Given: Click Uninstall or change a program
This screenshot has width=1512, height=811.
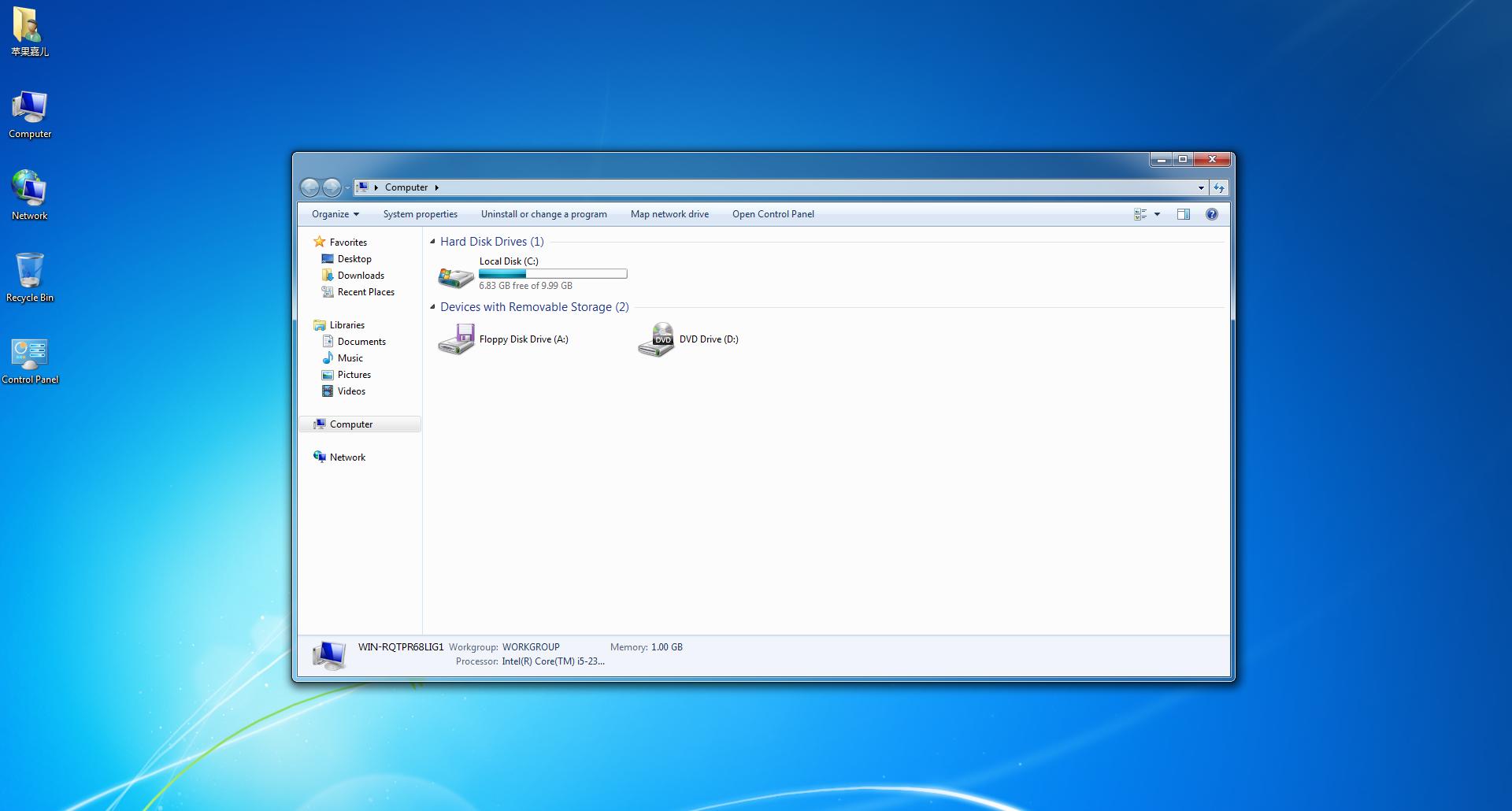Looking at the screenshot, I should coord(544,214).
